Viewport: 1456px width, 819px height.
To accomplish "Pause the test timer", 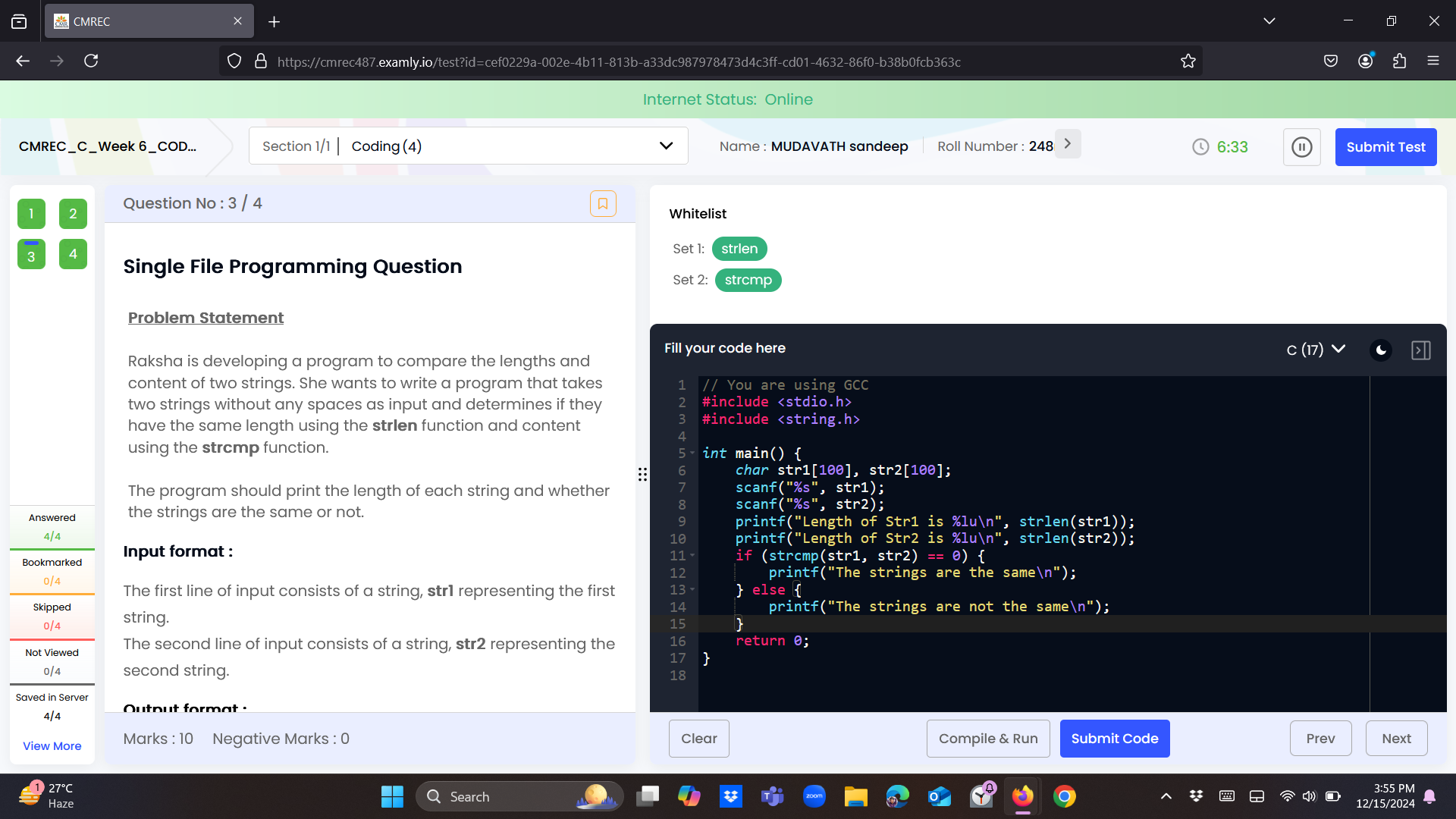I will [1302, 147].
